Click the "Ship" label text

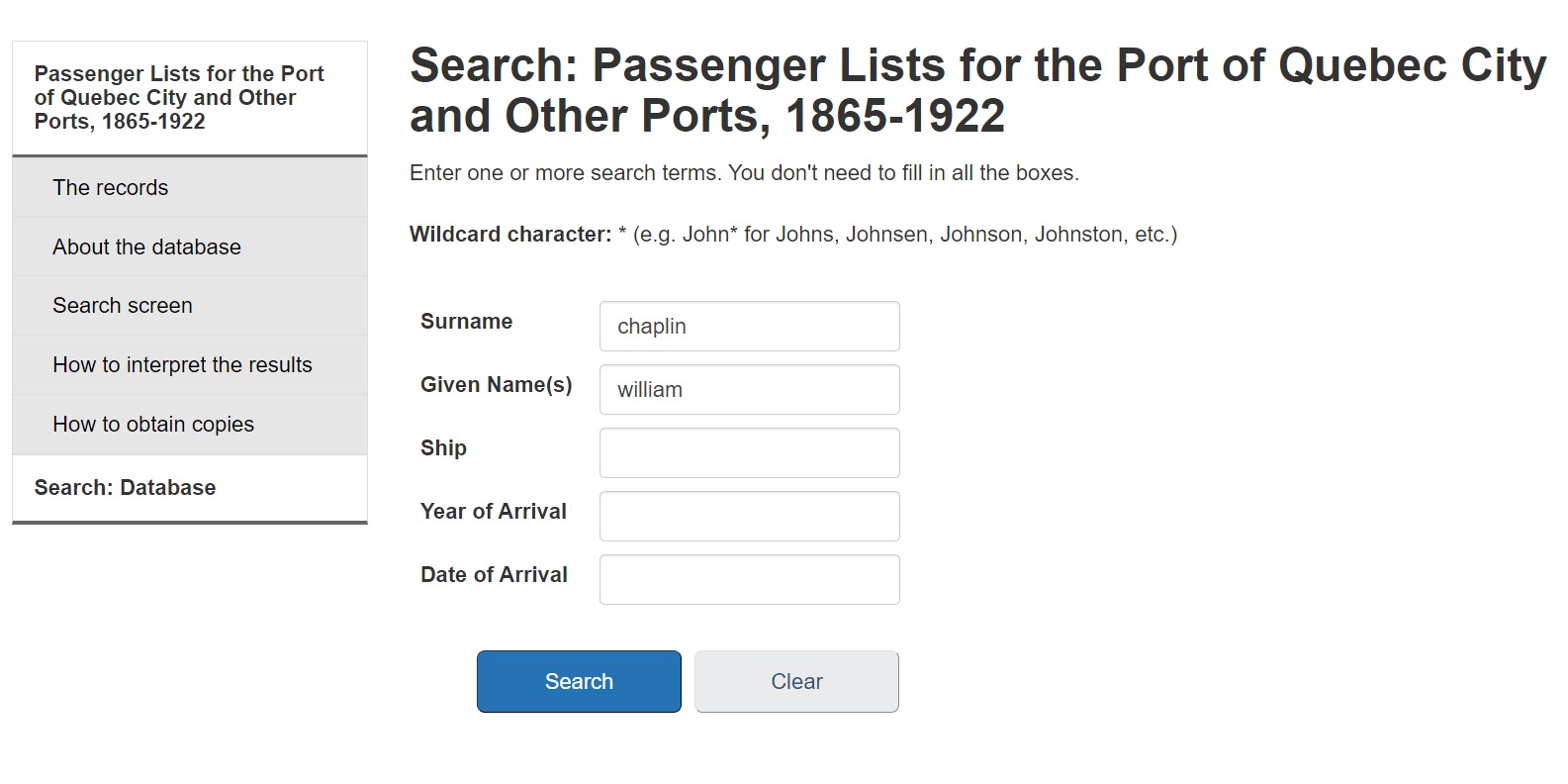point(443,448)
